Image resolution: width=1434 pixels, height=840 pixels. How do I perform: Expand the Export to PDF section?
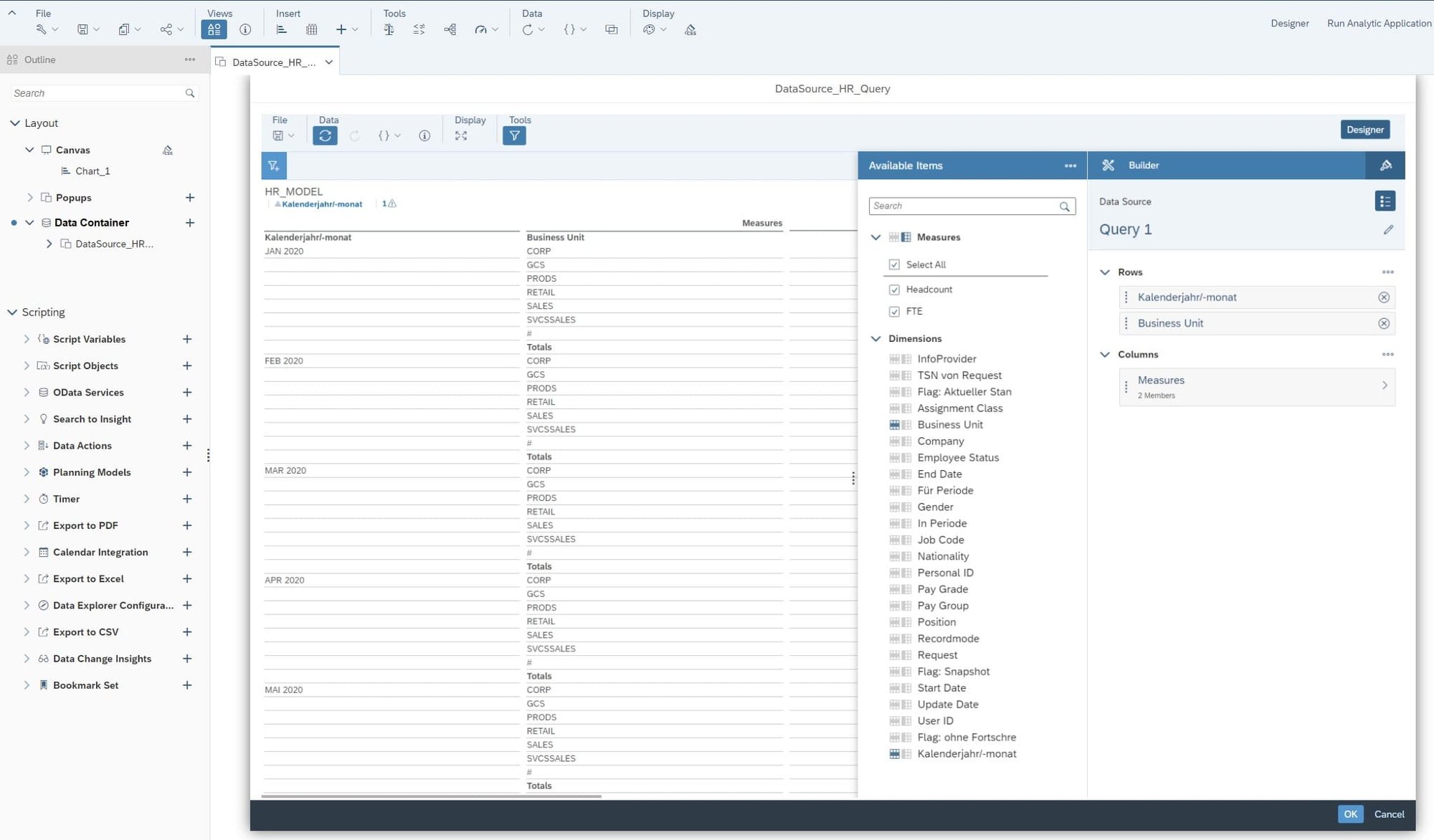[27, 525]
